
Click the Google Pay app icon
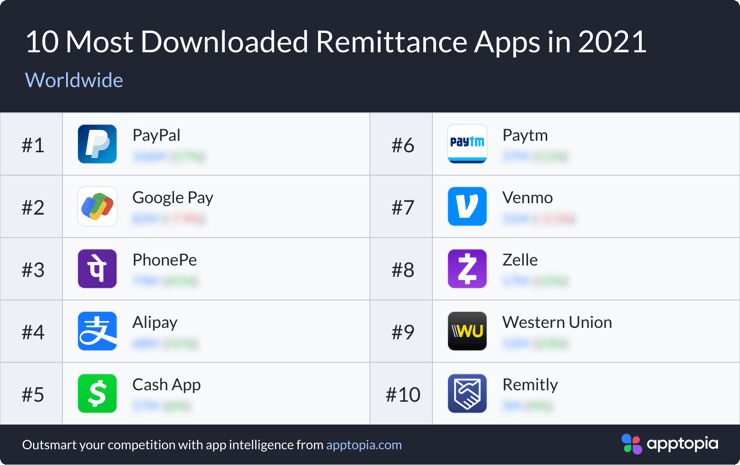(x=97, y=207)
